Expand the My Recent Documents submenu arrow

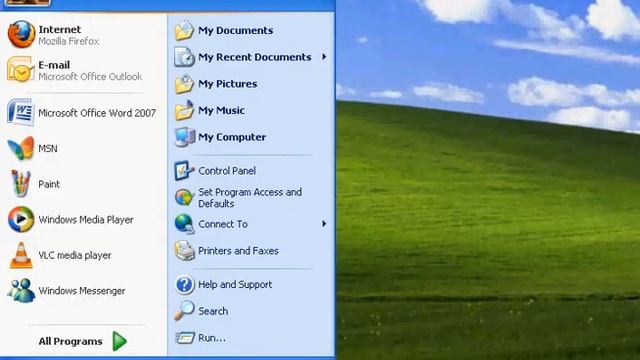324,57
